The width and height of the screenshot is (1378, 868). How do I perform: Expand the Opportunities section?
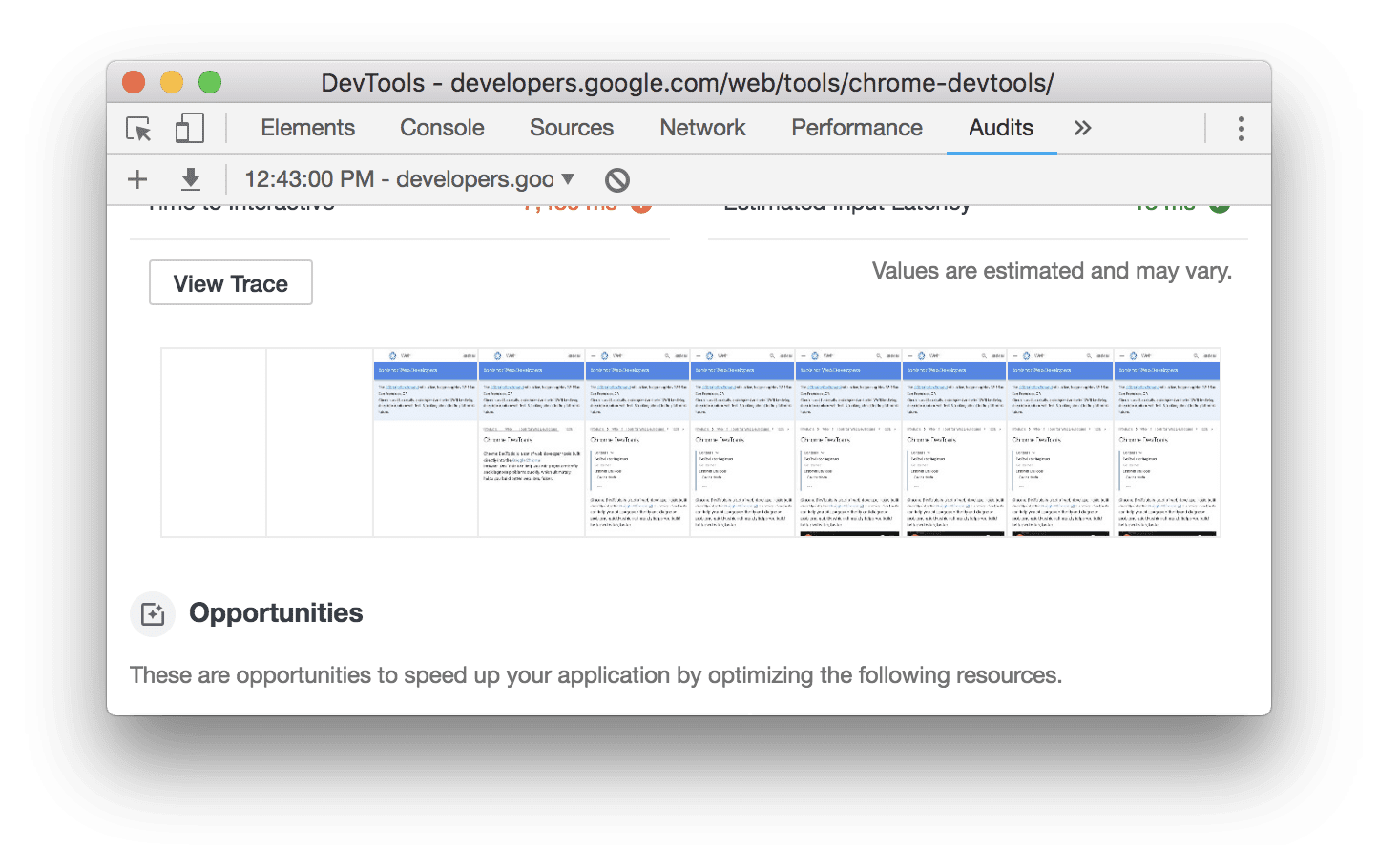276,613
